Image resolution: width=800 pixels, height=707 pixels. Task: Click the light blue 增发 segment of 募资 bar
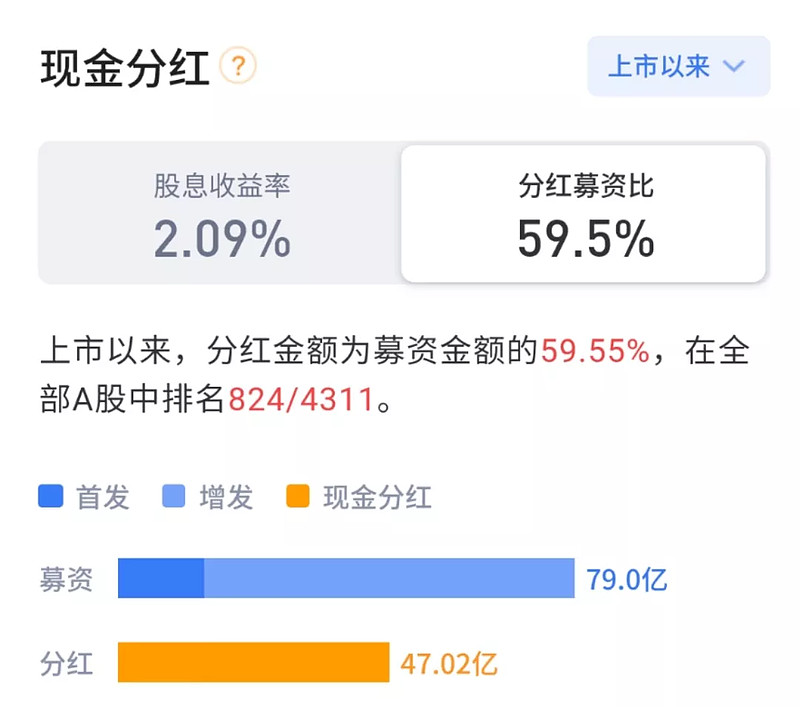pos(389,578)
